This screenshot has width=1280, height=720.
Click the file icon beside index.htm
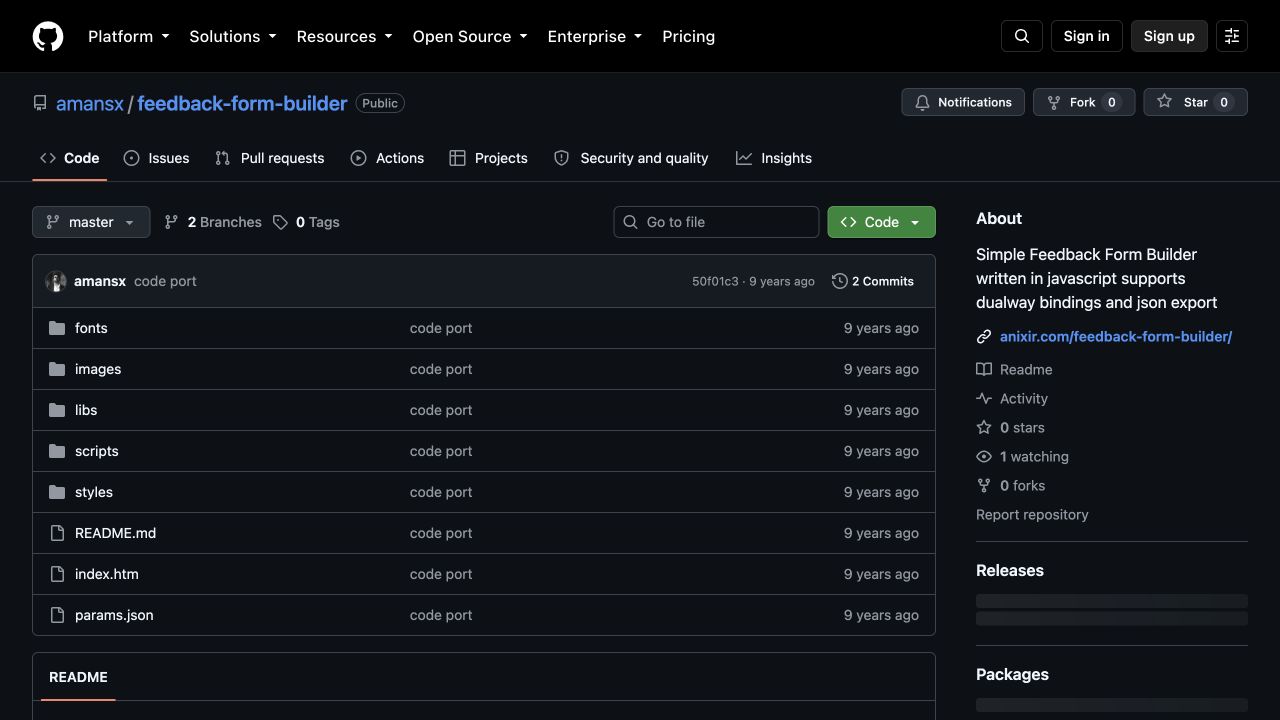tap(57, 574)
